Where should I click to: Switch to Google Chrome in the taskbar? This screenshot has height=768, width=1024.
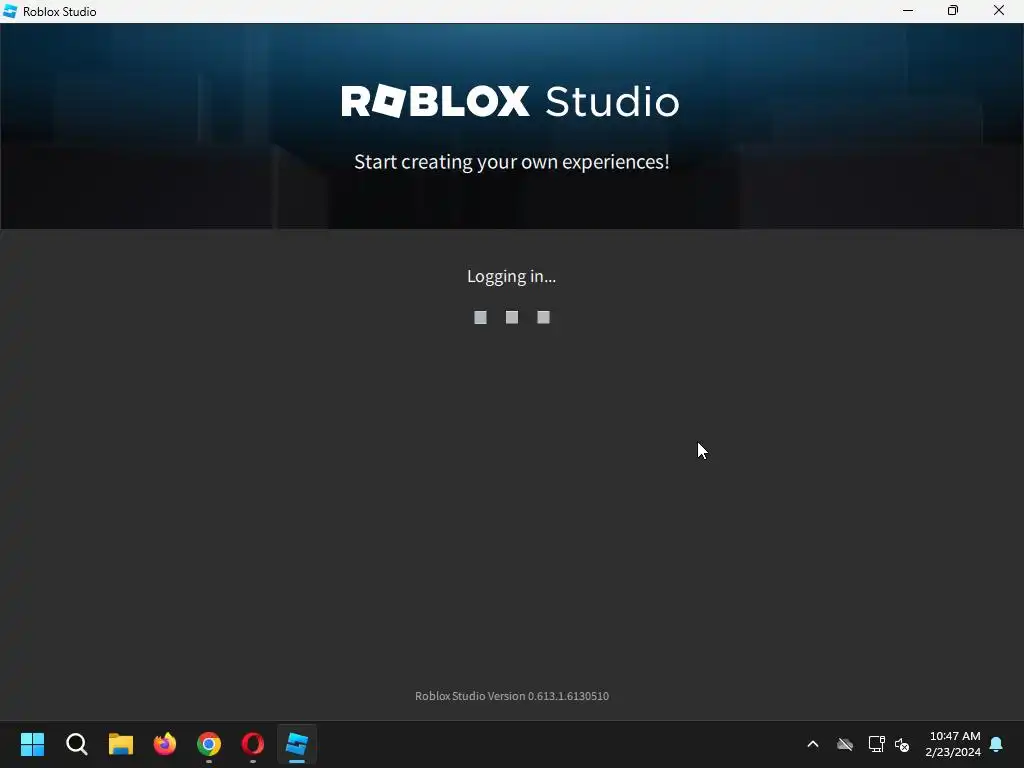tap(209, 744)
